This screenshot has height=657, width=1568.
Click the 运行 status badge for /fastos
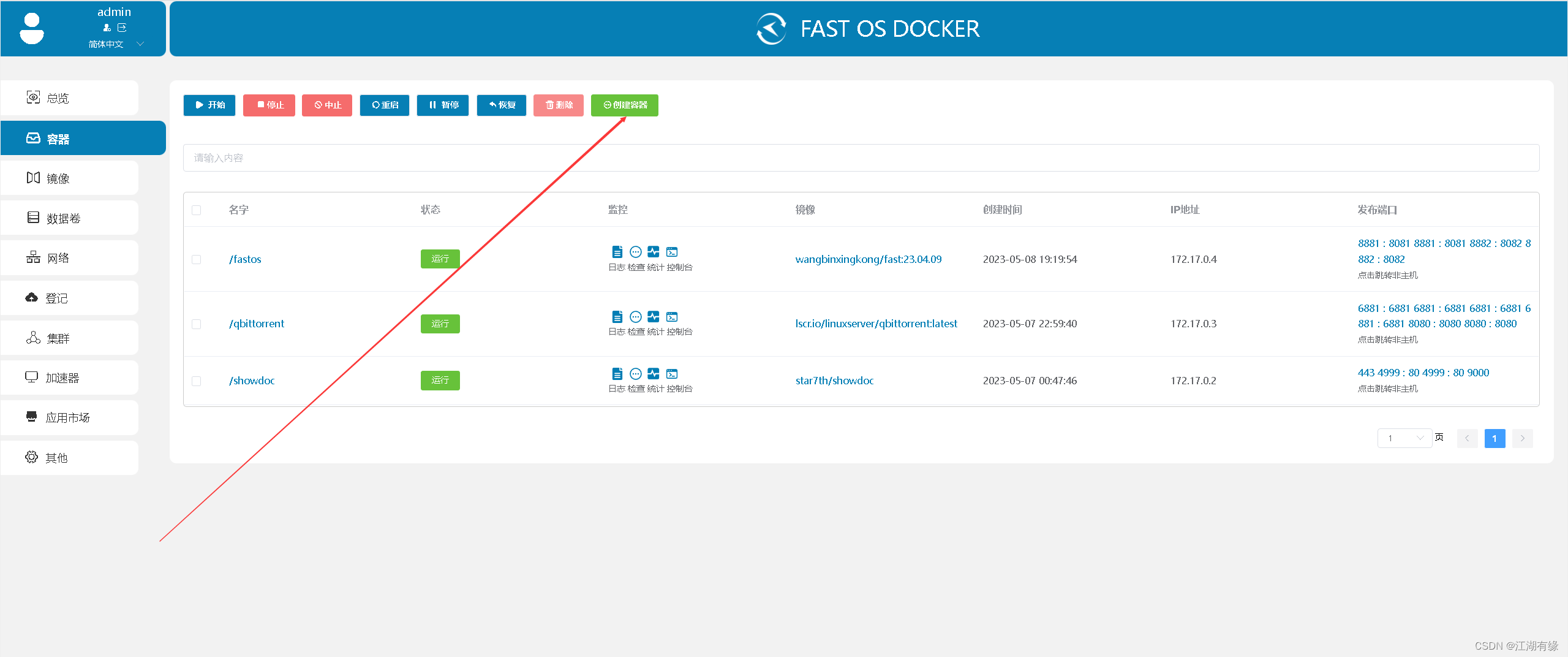[x=440, y=259]
